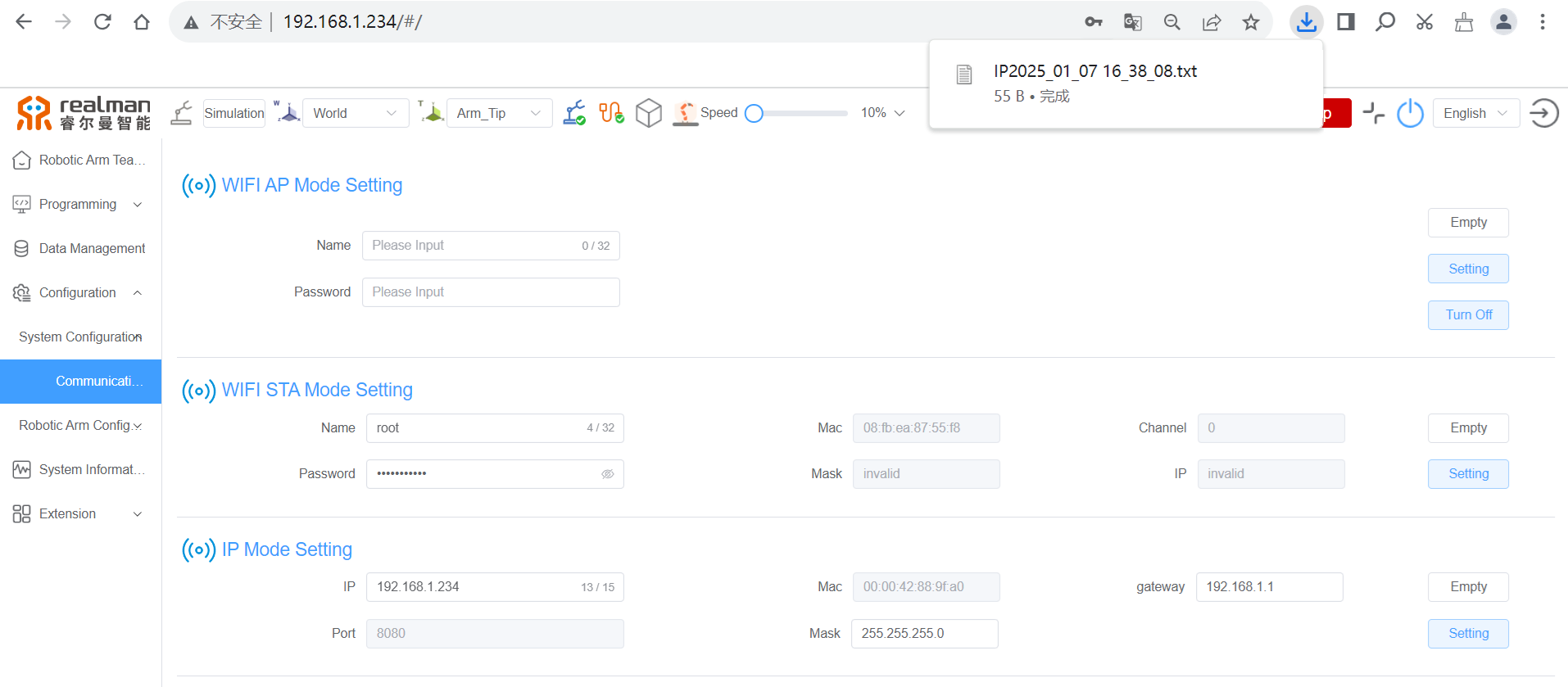The image size is (1568, 687).
Task: Click the 3D cube model icon
Action: point(648,113)
